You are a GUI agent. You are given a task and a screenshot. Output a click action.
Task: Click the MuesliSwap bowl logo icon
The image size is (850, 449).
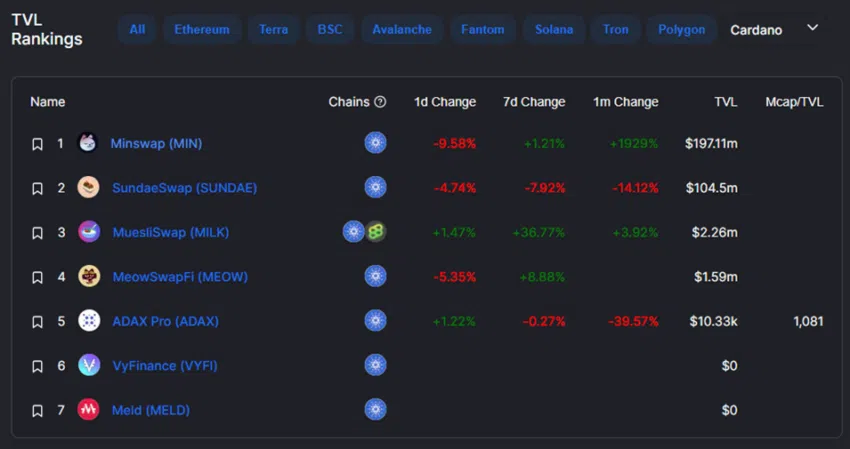click(x=89, y=232)
